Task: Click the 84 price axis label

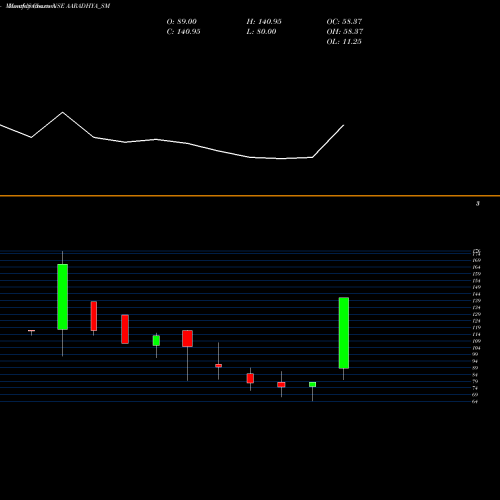Action: click(x=475, y=375)
